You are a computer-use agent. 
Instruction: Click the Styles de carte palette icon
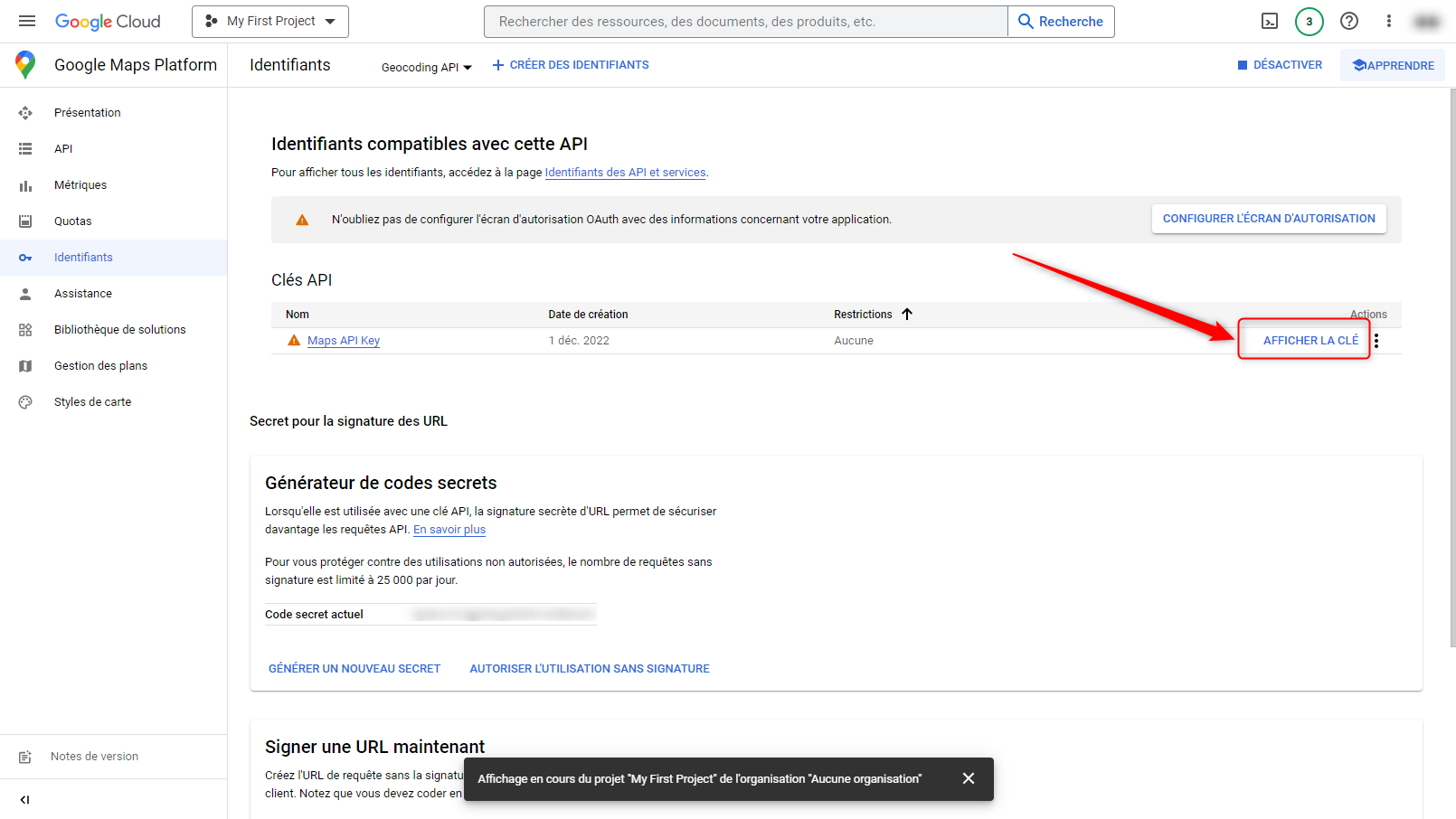coord(25,402)
